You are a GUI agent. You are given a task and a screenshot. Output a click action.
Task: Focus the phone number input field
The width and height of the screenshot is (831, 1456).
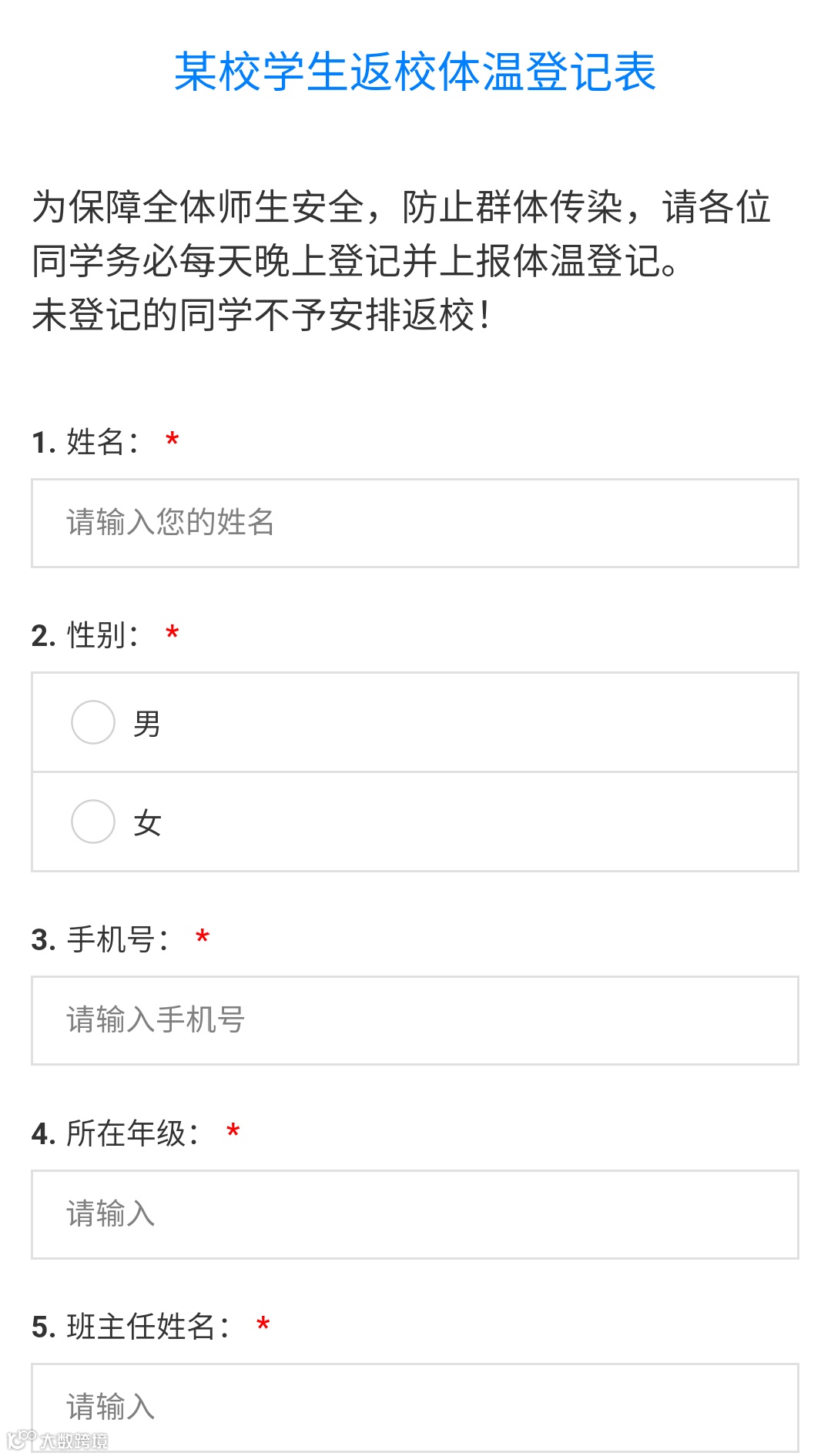pyautogui.click(x=414, y=1020)
